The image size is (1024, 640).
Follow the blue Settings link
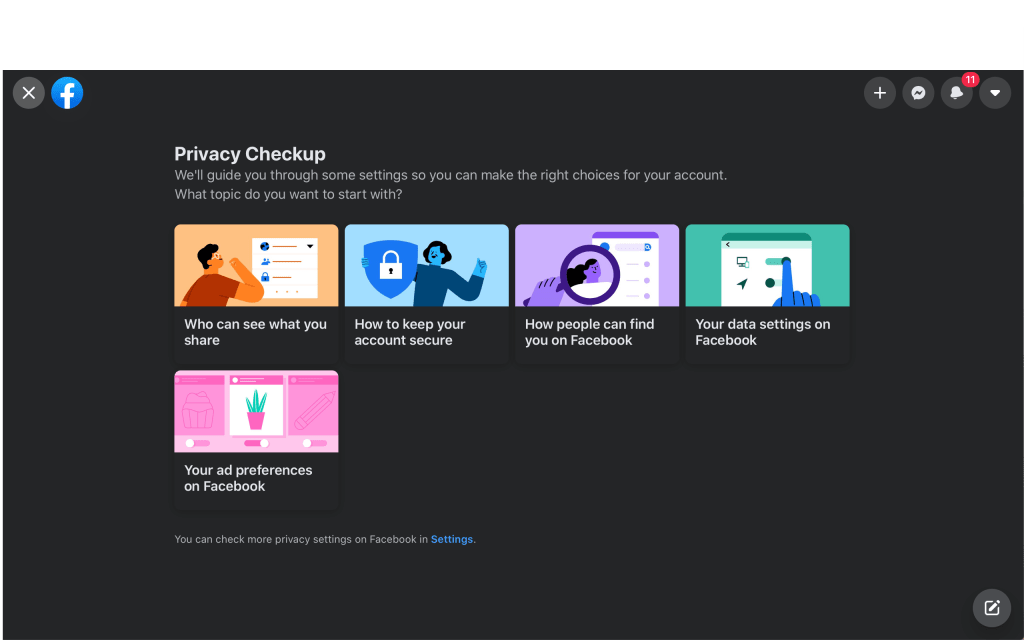click(451, 539)
